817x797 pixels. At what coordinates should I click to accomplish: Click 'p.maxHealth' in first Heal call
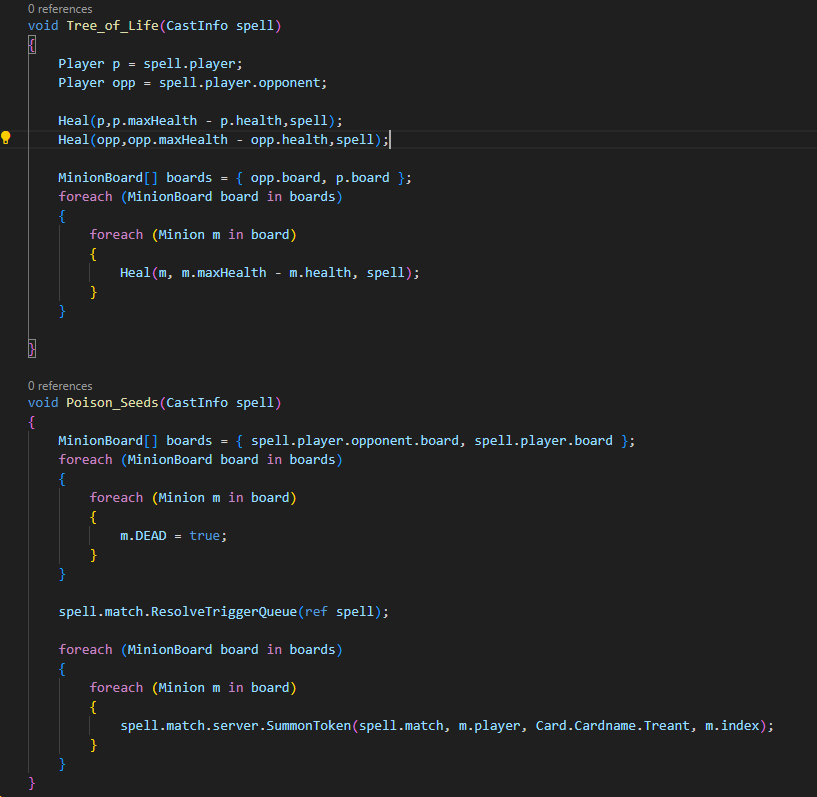click(155, 121)
